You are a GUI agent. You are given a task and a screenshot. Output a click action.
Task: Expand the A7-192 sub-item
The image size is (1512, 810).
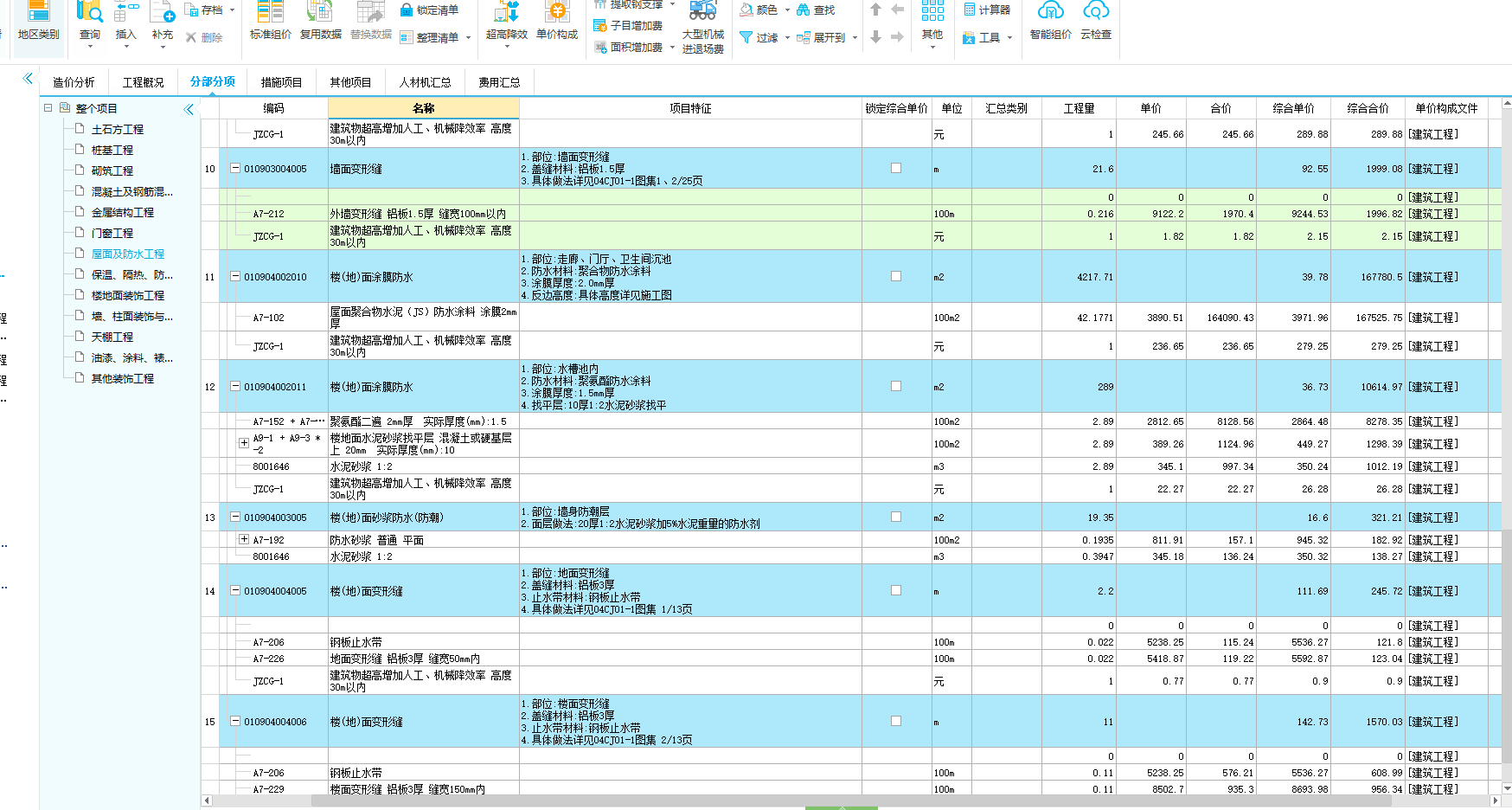pyautogui.click(x=244, y=539)
